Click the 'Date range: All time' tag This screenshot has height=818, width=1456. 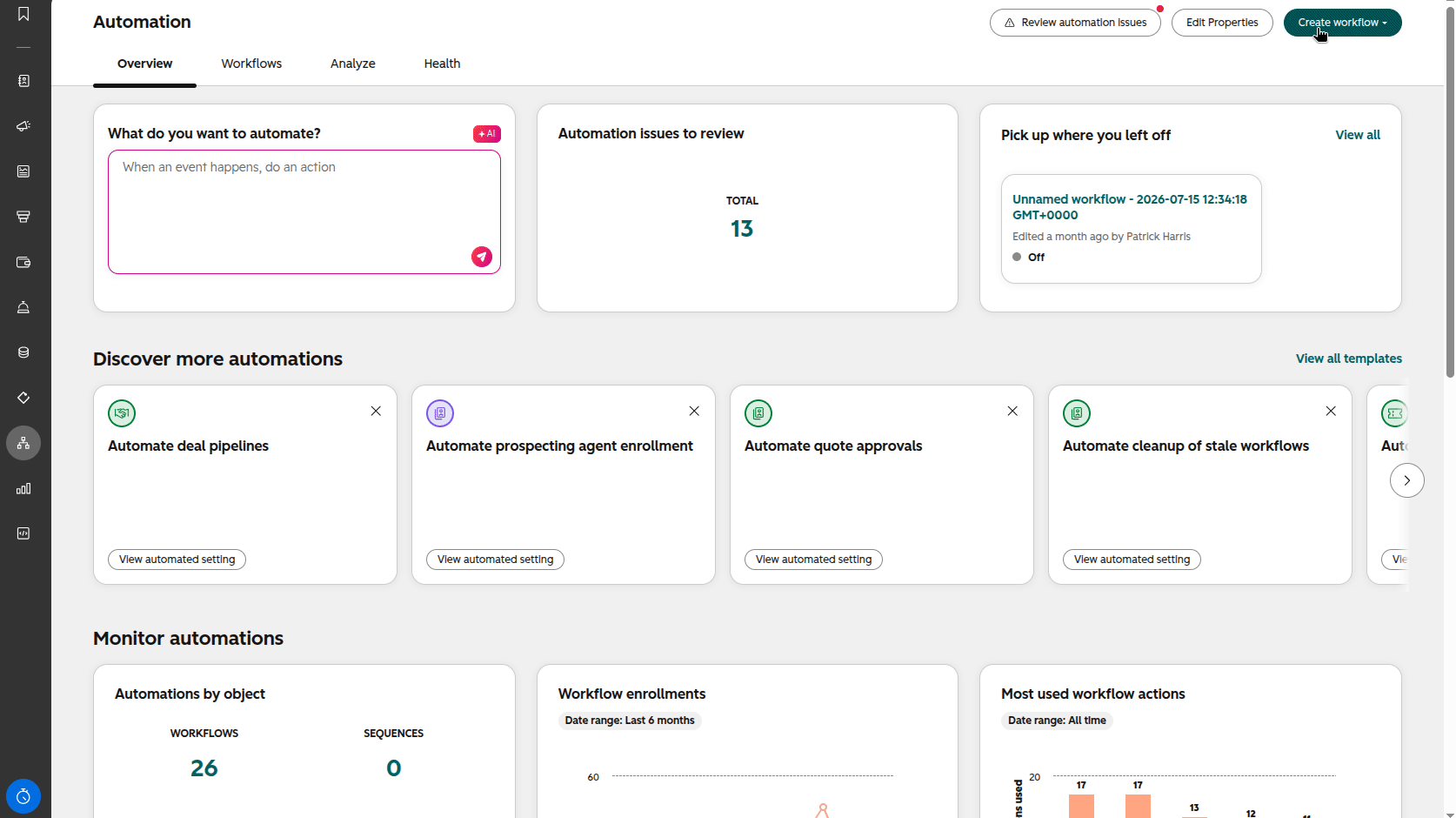click(x=1057, y=721)
